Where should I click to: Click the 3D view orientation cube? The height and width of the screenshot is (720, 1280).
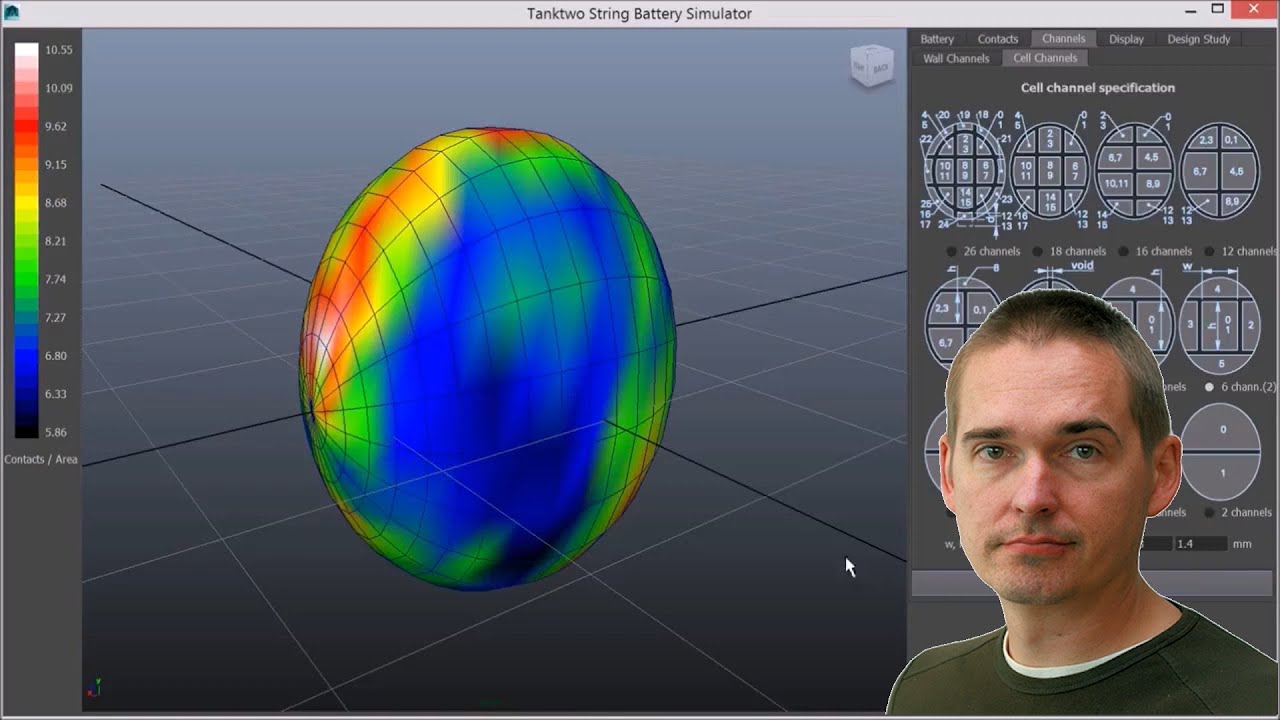pos(871,66)
